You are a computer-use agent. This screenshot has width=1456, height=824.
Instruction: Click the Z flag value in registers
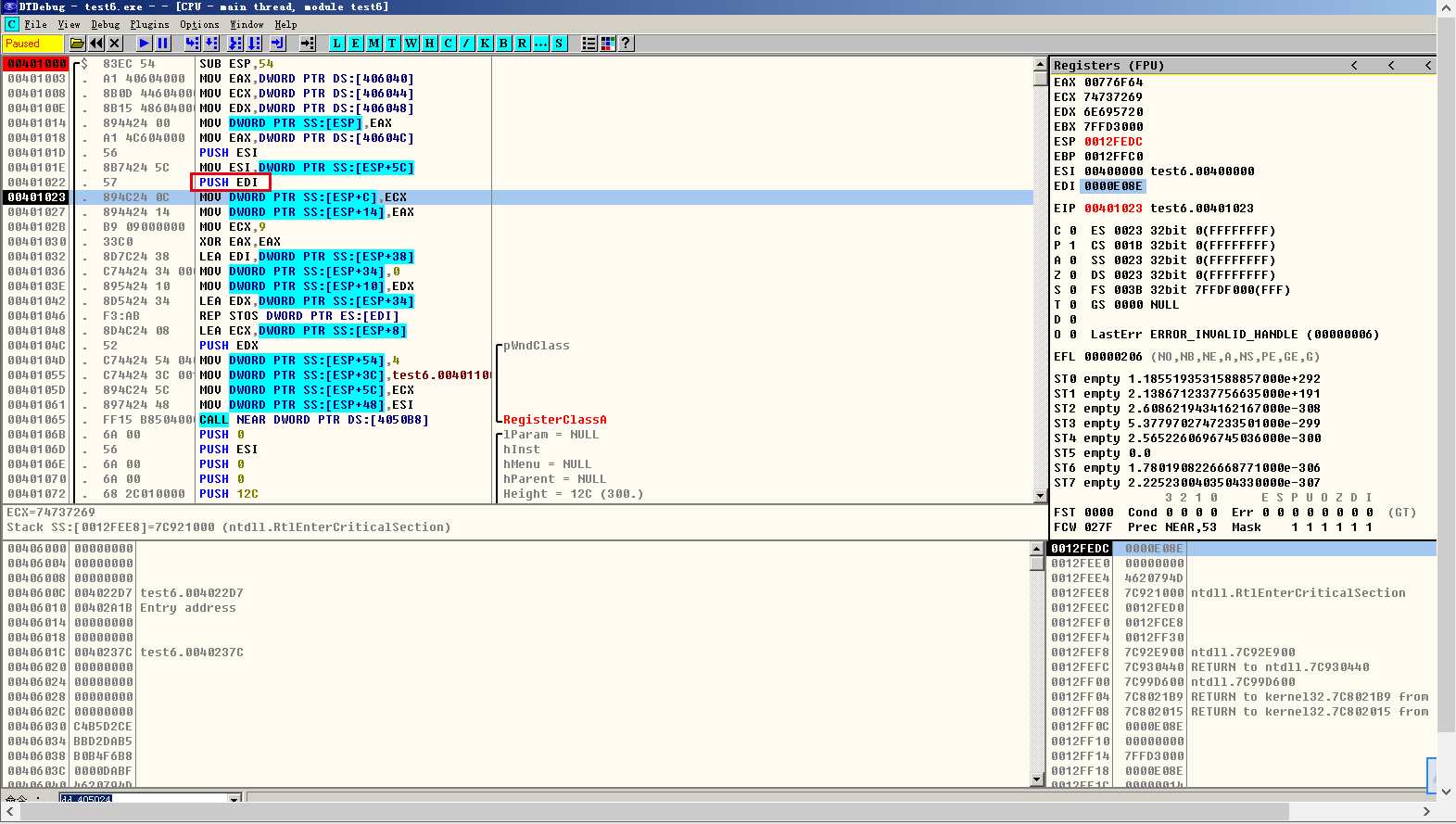click(1072, 275)
